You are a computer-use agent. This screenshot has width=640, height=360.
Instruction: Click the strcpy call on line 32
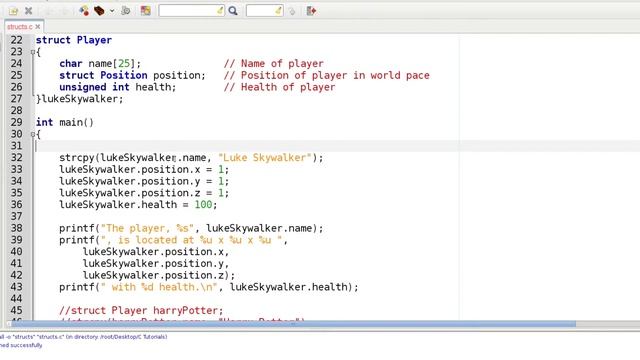click(191, 158)
